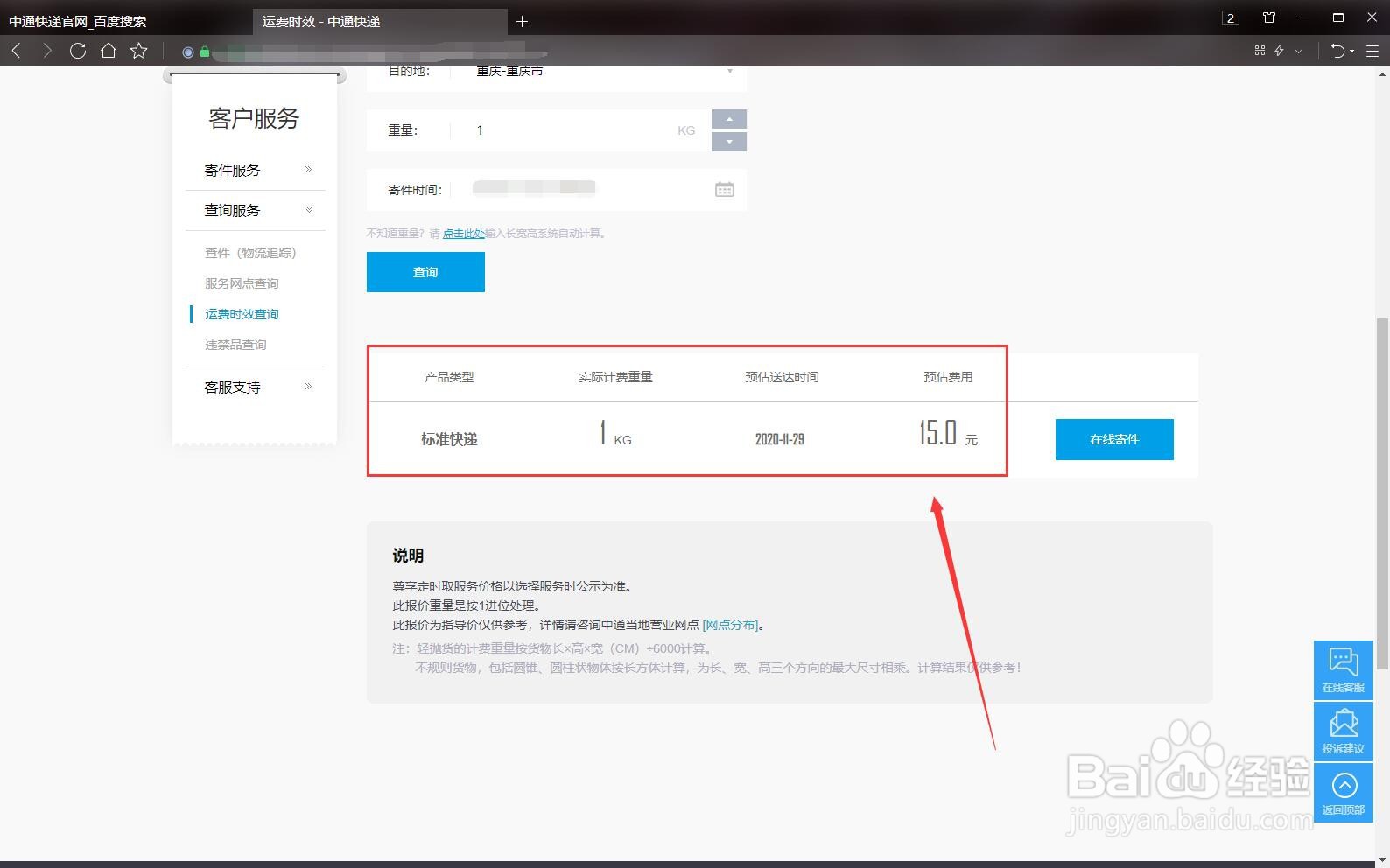Click the page vertical scrollbar thumb
Image resolution: width=1390 pixels, height=868 pixels.
pyautogui.click(x=1382, y=493)
